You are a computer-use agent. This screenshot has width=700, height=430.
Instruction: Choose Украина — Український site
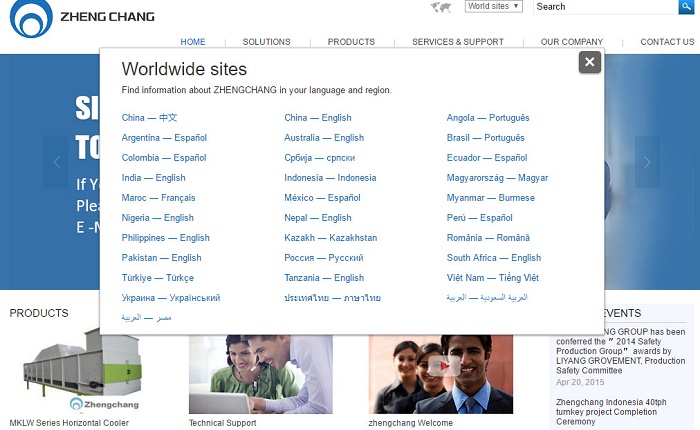pos(171,299)
